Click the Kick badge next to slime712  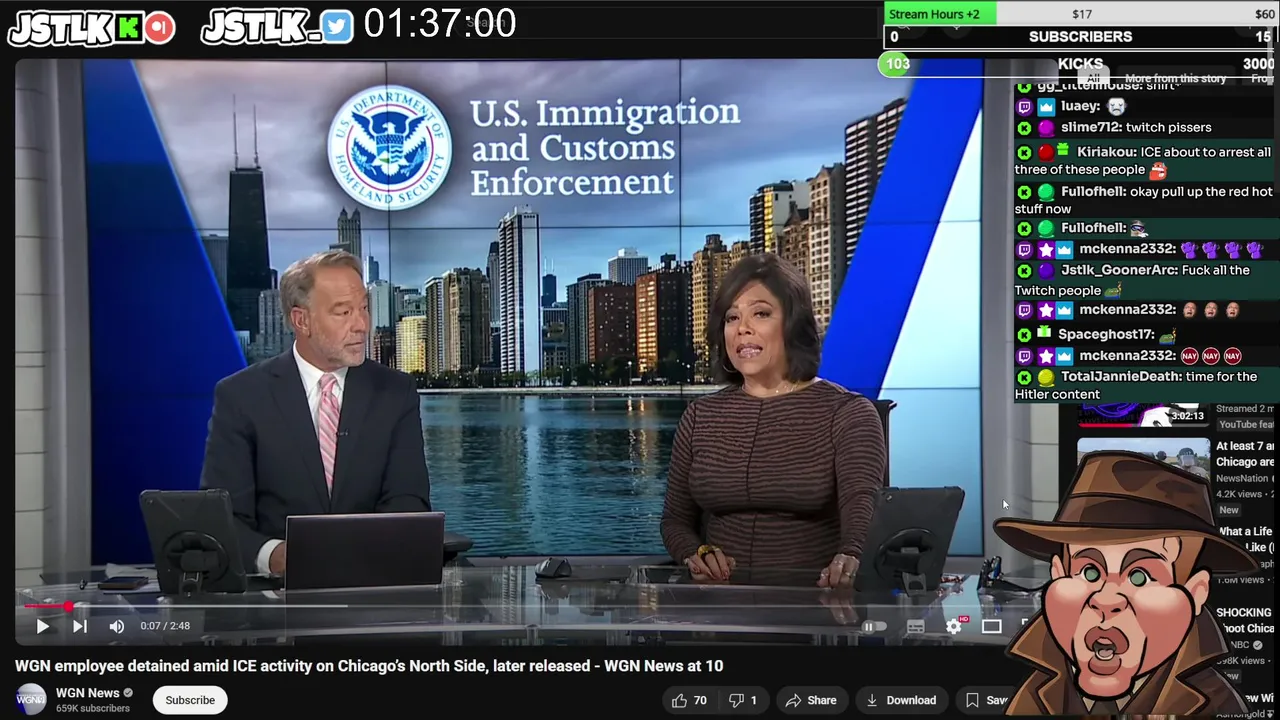click(x=1024, y=128)
